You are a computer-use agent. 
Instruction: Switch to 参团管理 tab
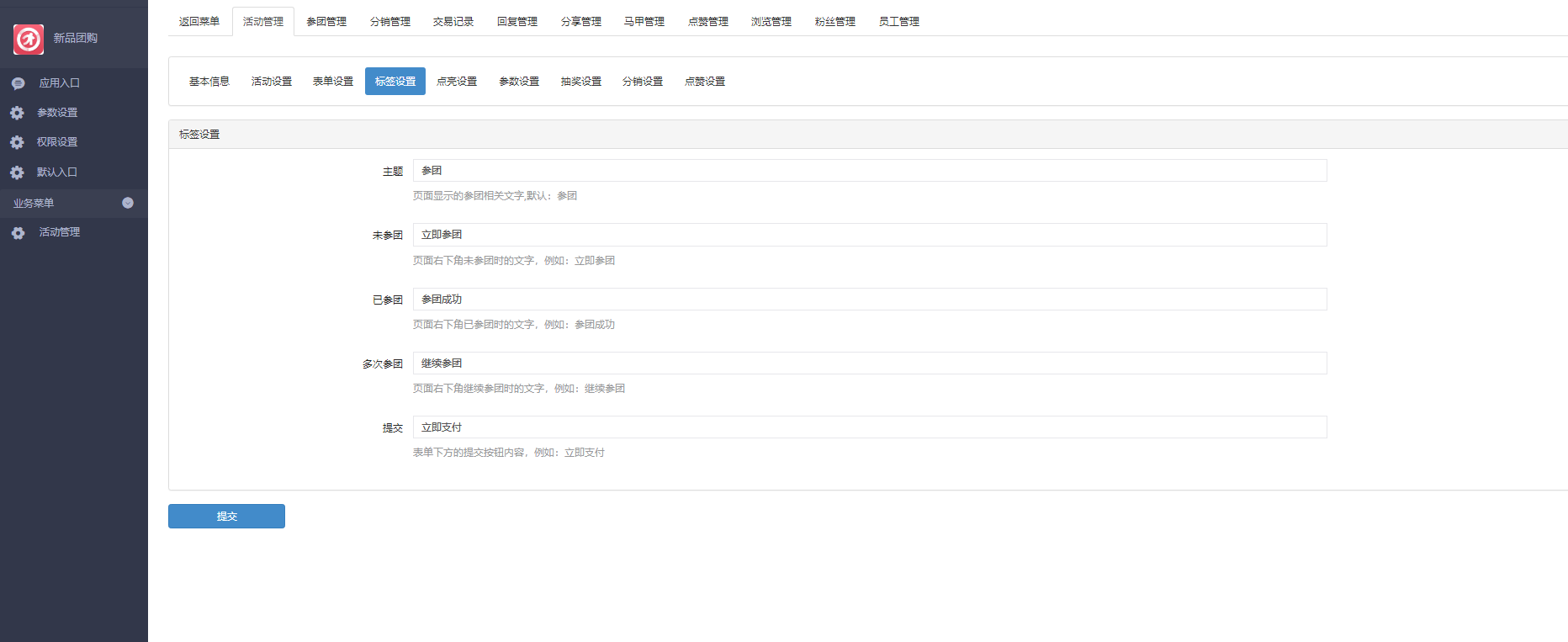326,22
